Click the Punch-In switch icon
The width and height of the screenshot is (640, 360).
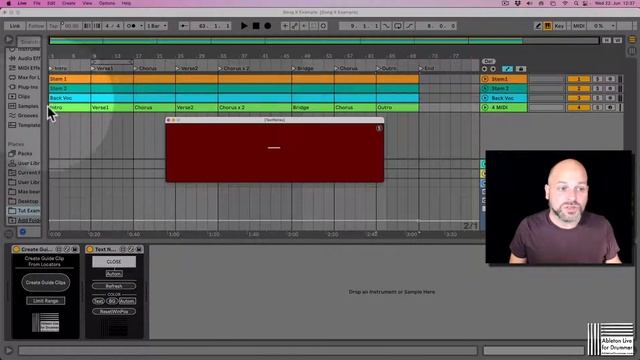pyautogui.click(x=386, y=26)
